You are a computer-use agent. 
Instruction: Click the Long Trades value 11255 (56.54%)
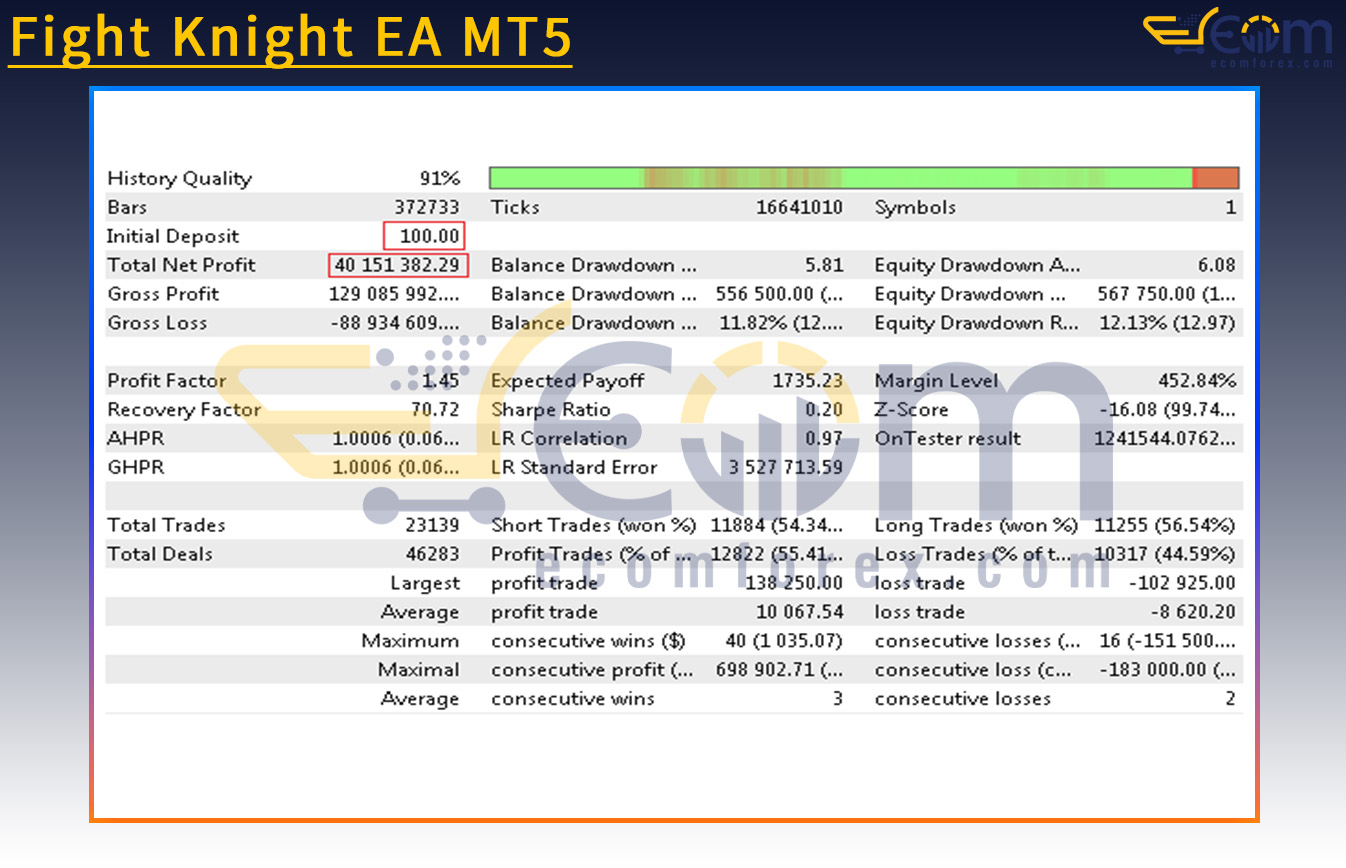pyautogui.click(x=1165, y=527)
